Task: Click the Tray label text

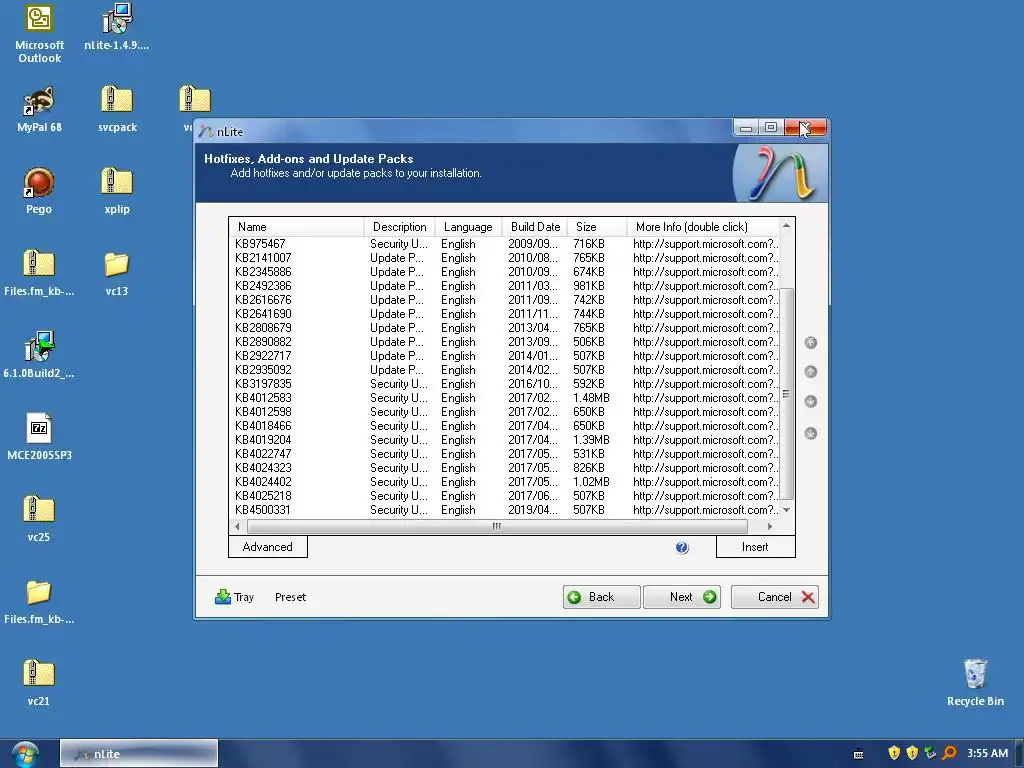Action: pyautogui.click(x=244, y=597)
